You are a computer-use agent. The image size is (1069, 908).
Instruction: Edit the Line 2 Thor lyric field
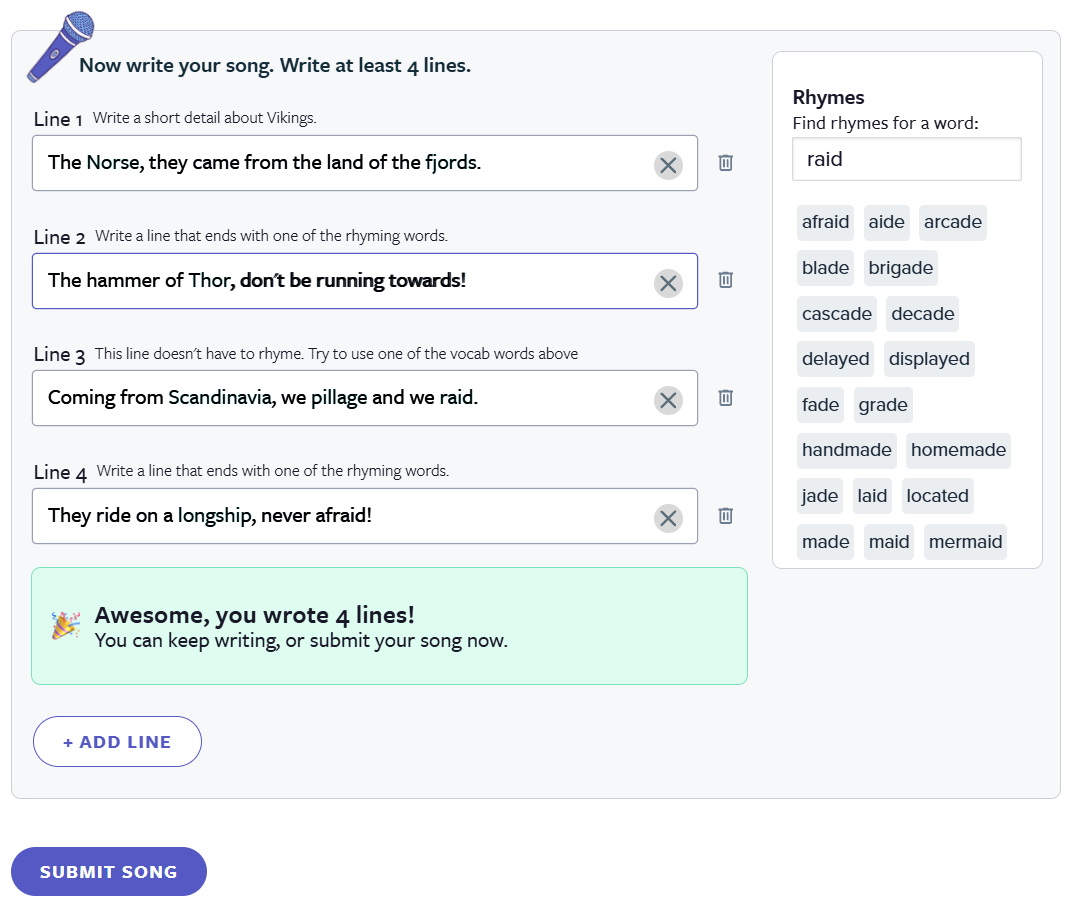coord(365,281)
